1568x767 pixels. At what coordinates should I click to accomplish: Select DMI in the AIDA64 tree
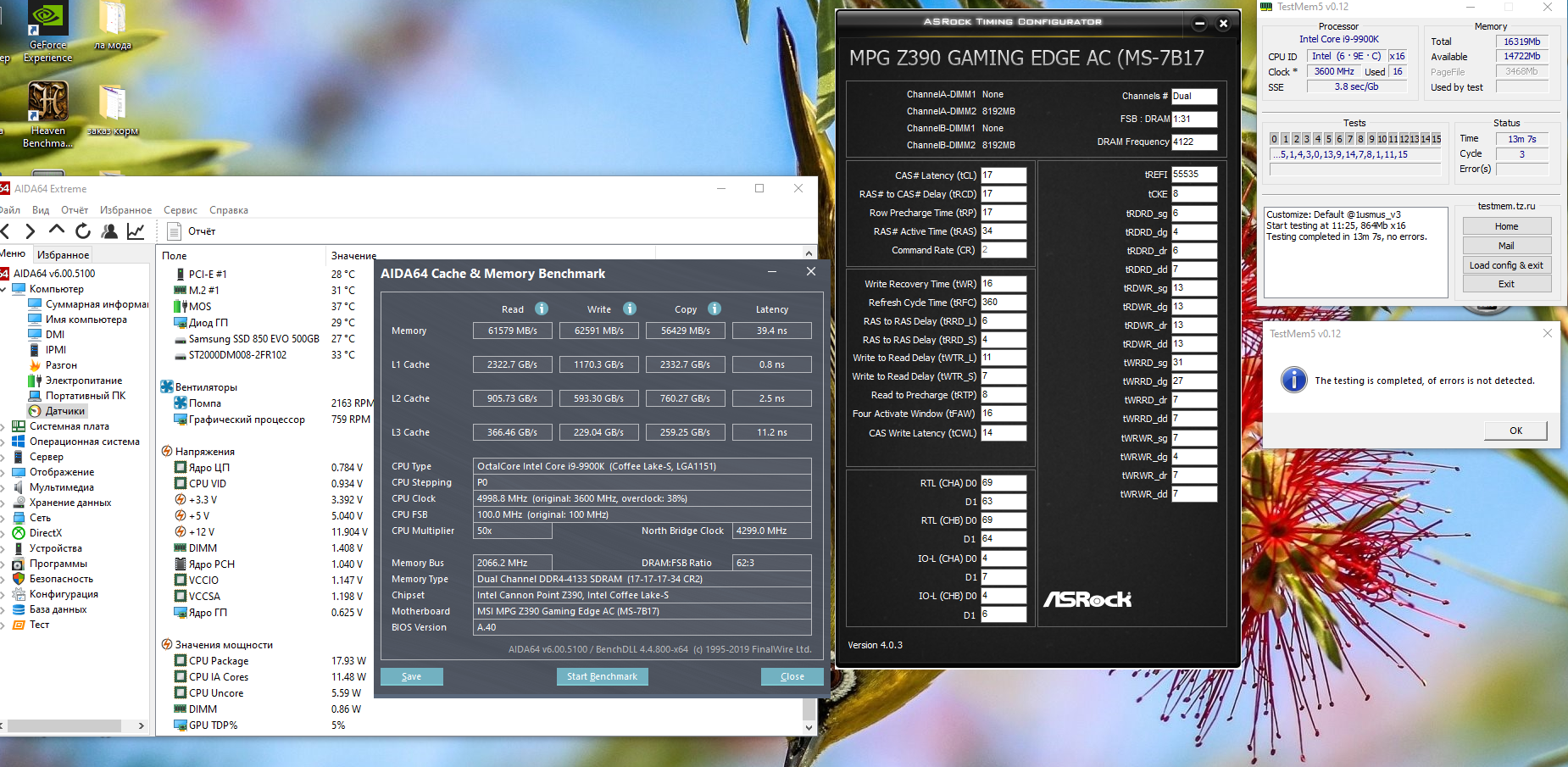pos(47,335)
